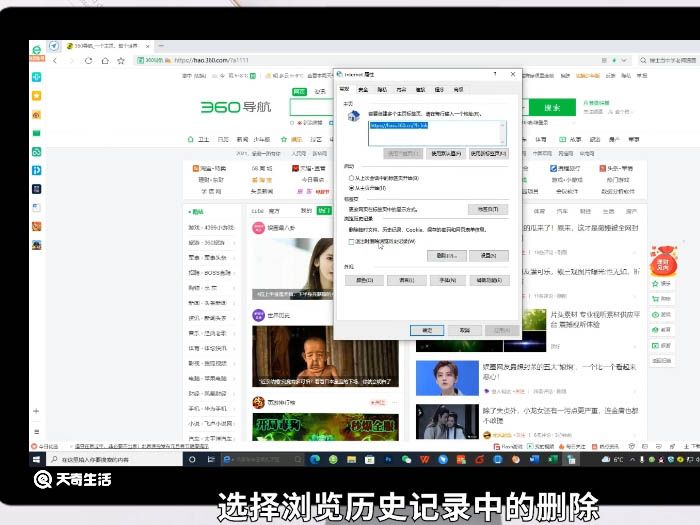The height and width of the screenshot is (525, 700).
Task: Click the close X on the browser tab
Action: pos(147,46)
